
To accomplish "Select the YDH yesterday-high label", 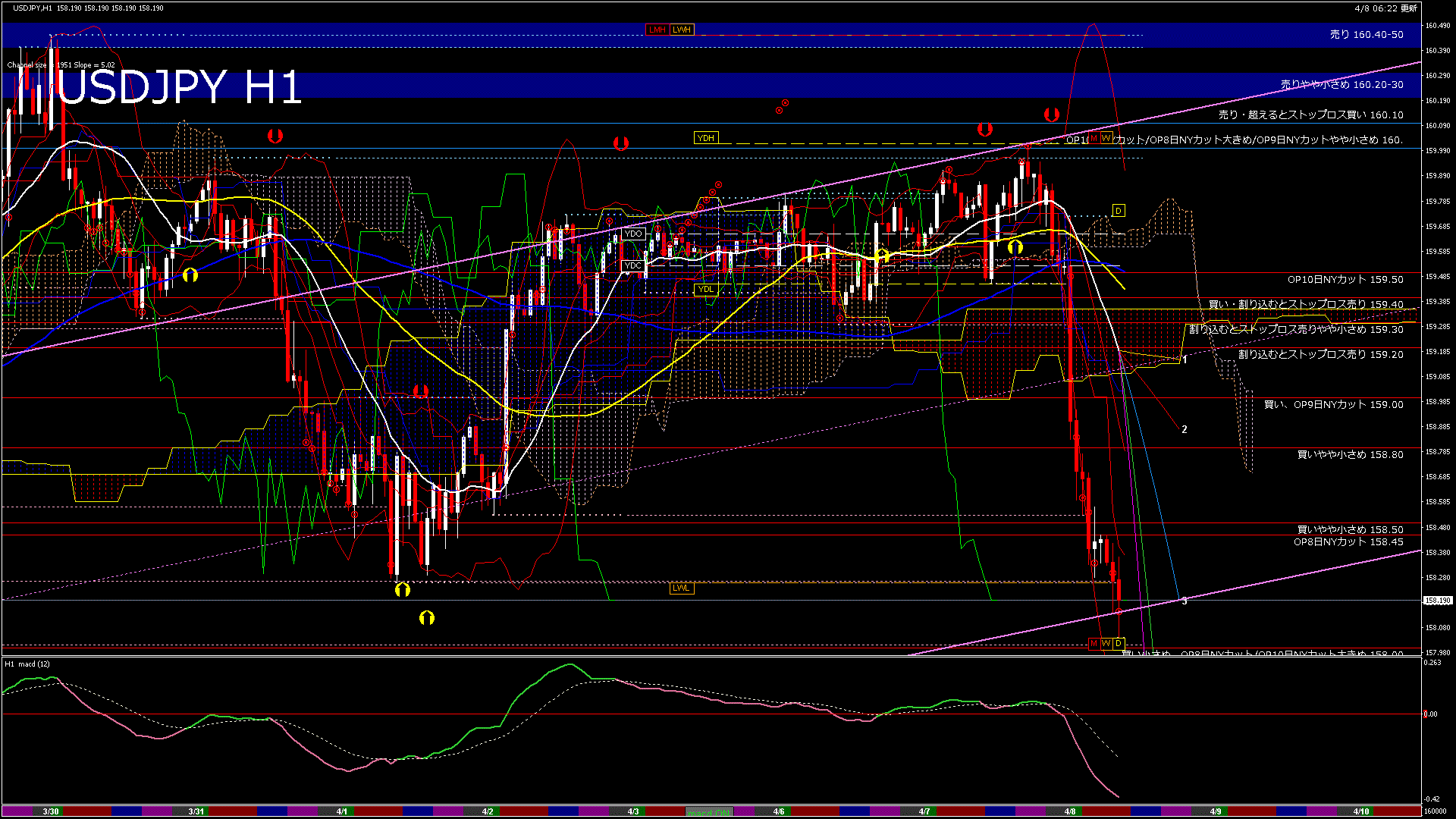I will click(705, 138).
